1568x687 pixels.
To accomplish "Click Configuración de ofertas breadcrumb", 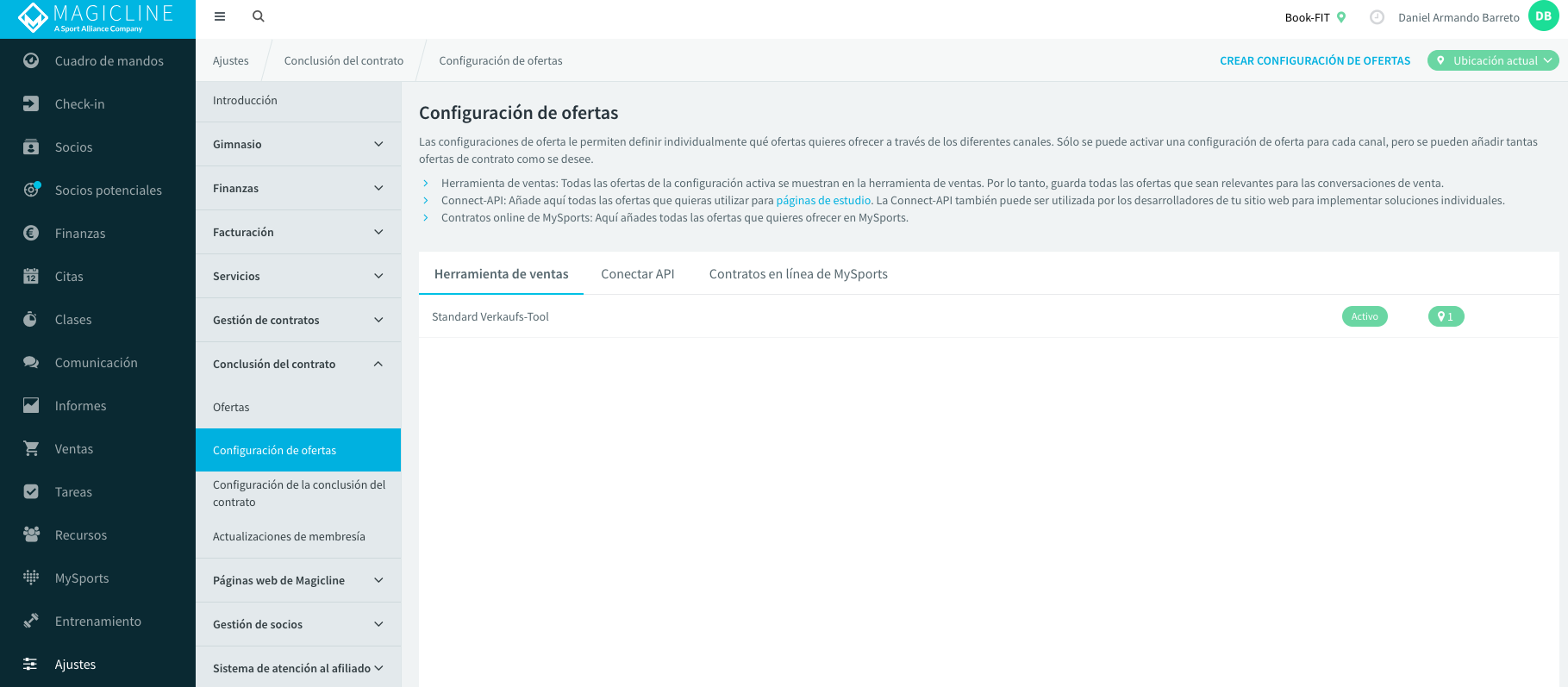I will click(x=501, y=60).
